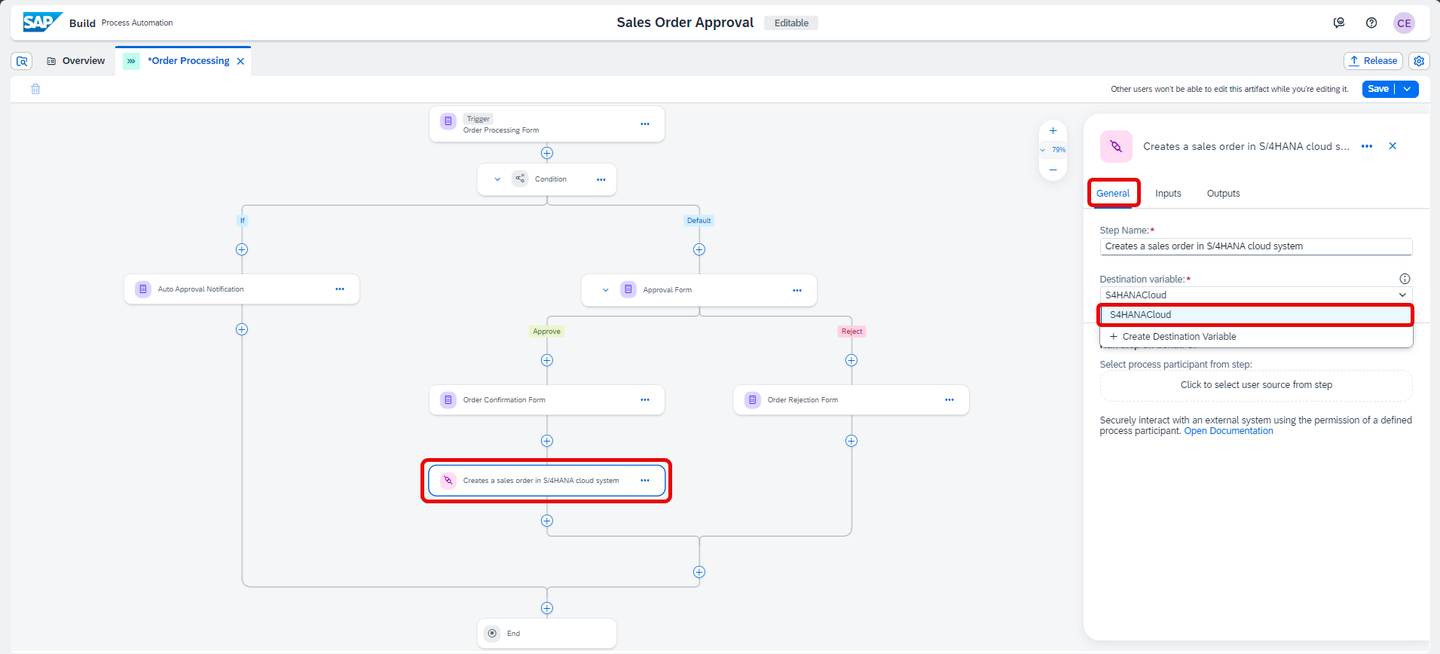Choose Create Destination Variable option

click(x=1255, y=337)
